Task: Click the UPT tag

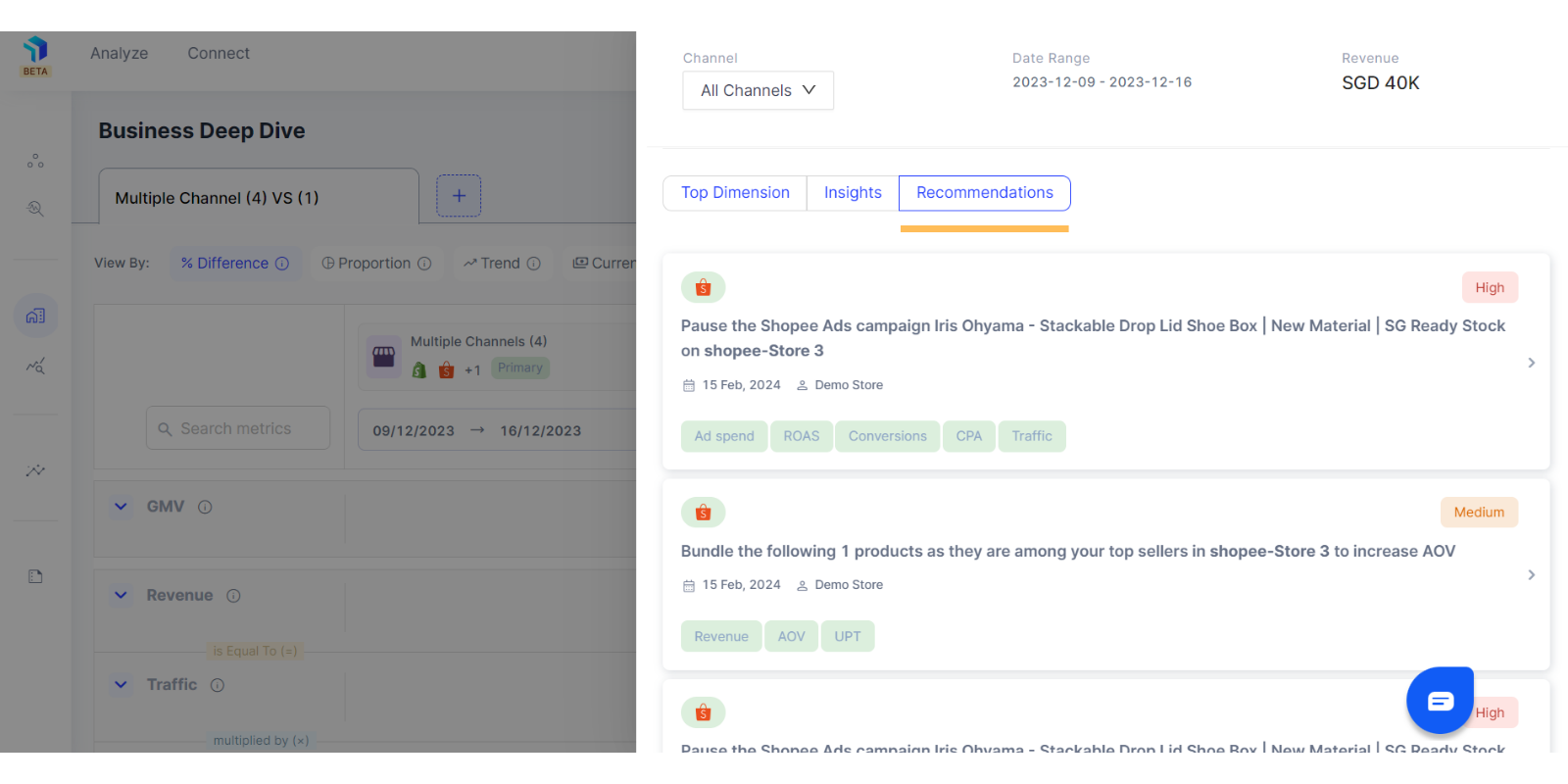Action: 848,636
